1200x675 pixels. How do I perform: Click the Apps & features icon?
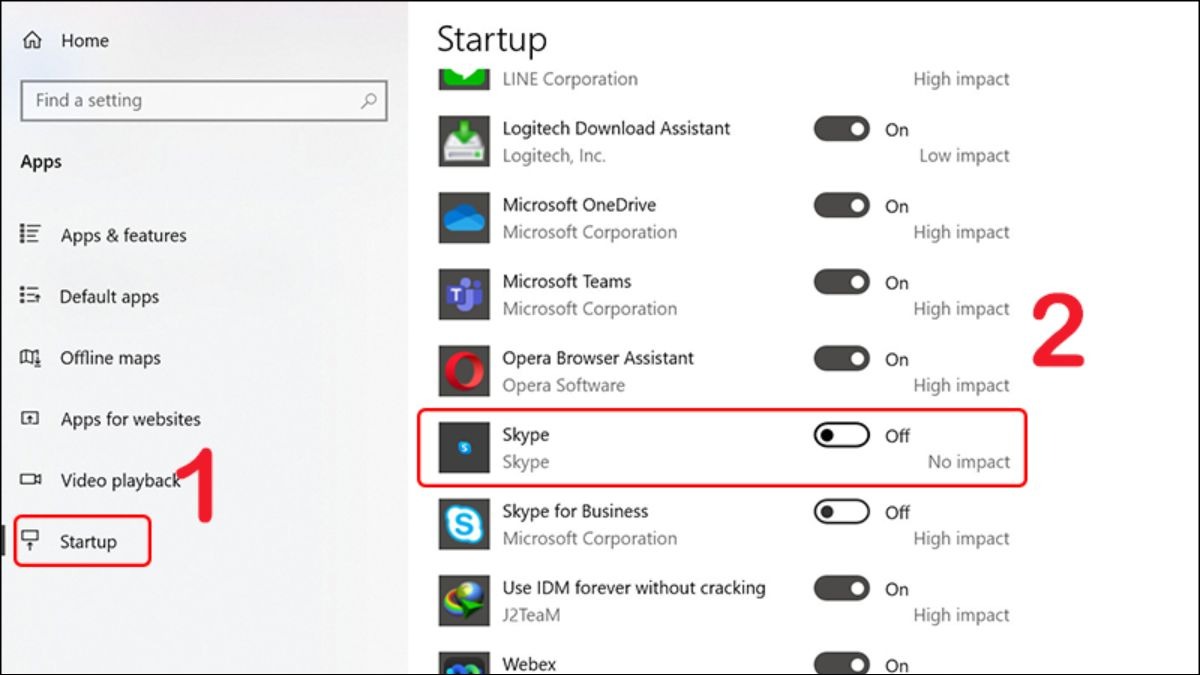point(30,235)
